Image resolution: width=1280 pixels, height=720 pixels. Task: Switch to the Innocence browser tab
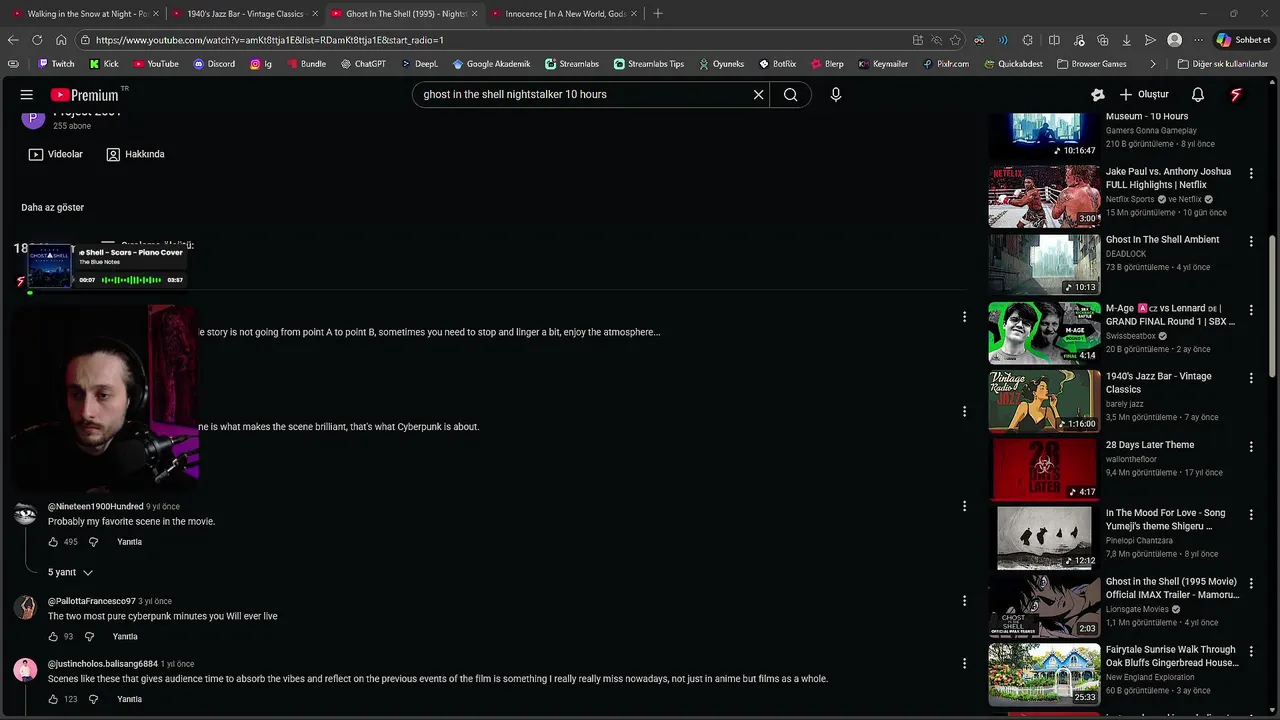[564, 14]
